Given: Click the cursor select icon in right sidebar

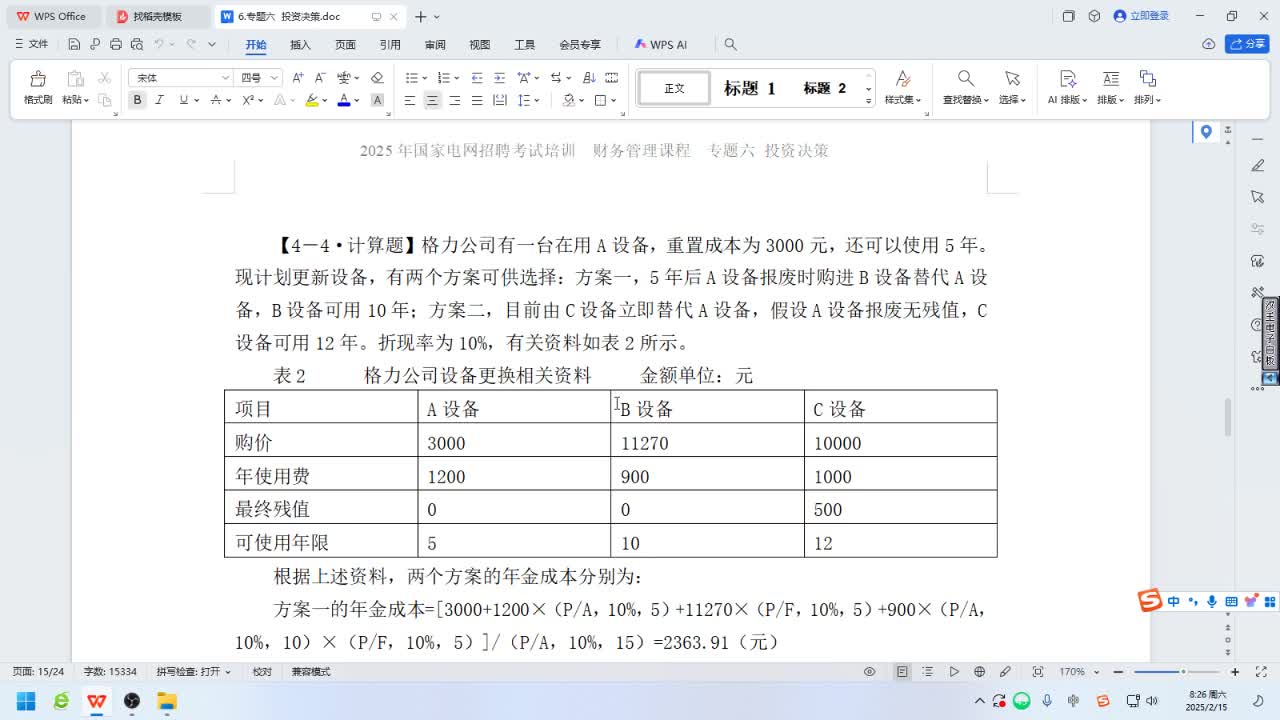Looking at the screenshot, I should click(x=1258, y=197).
